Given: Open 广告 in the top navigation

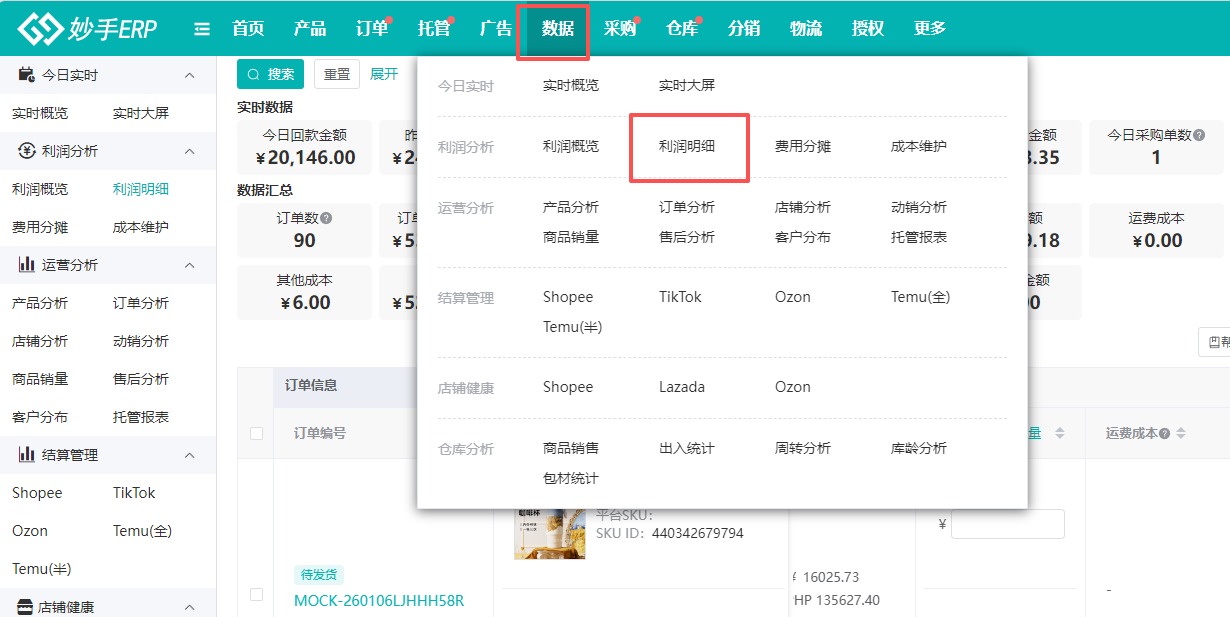Looking at the screenshot, I should point(496,29).
